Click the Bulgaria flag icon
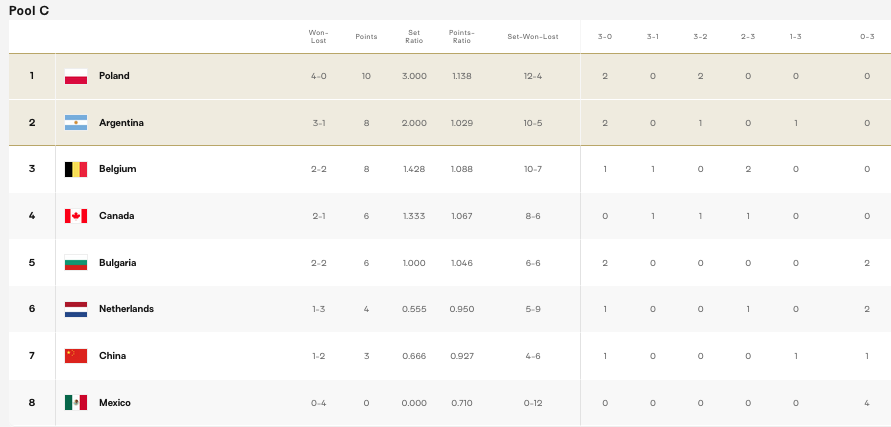 point(76,263)
